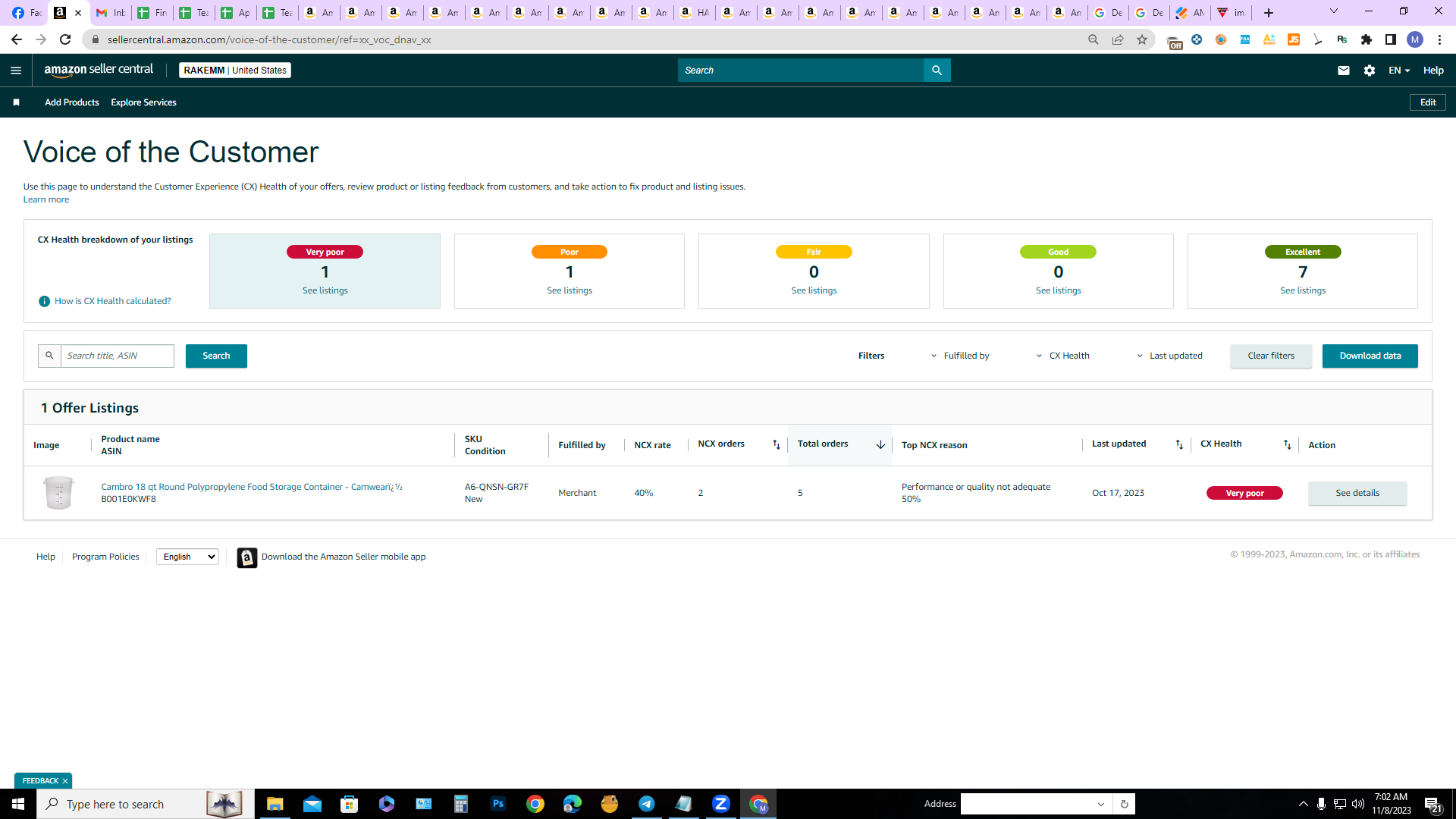The image size is (1456, 819).
Task: Click the Seller Central search magnifier button
Action: (937, 71)
